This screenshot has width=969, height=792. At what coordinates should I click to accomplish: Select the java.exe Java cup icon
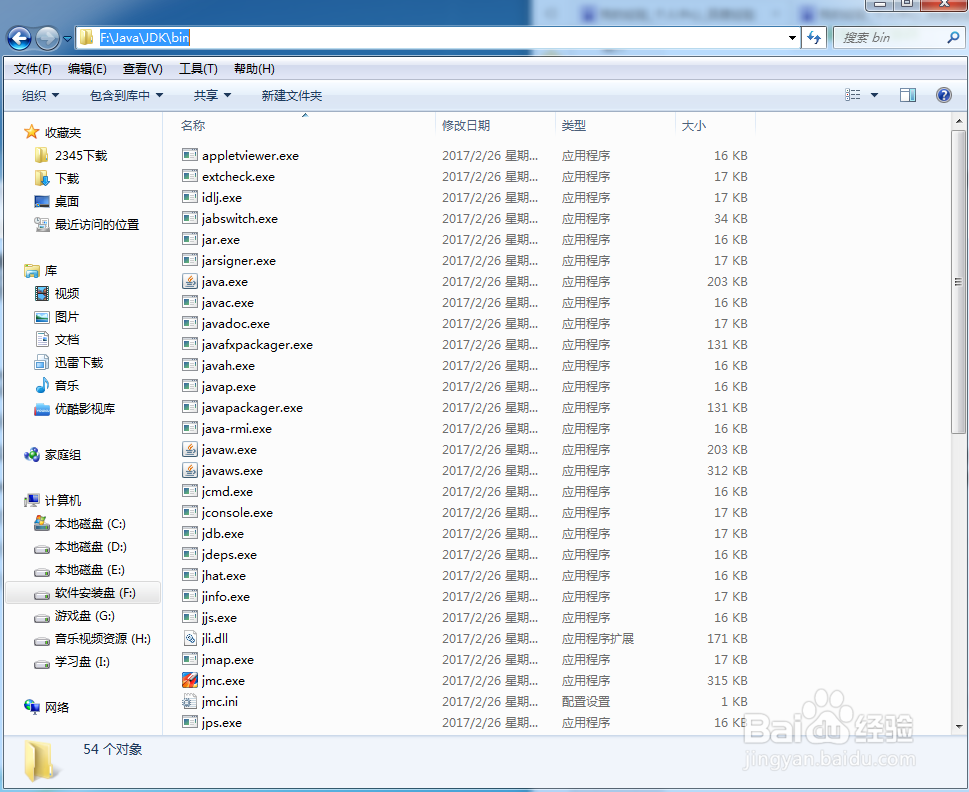[190, 281]
